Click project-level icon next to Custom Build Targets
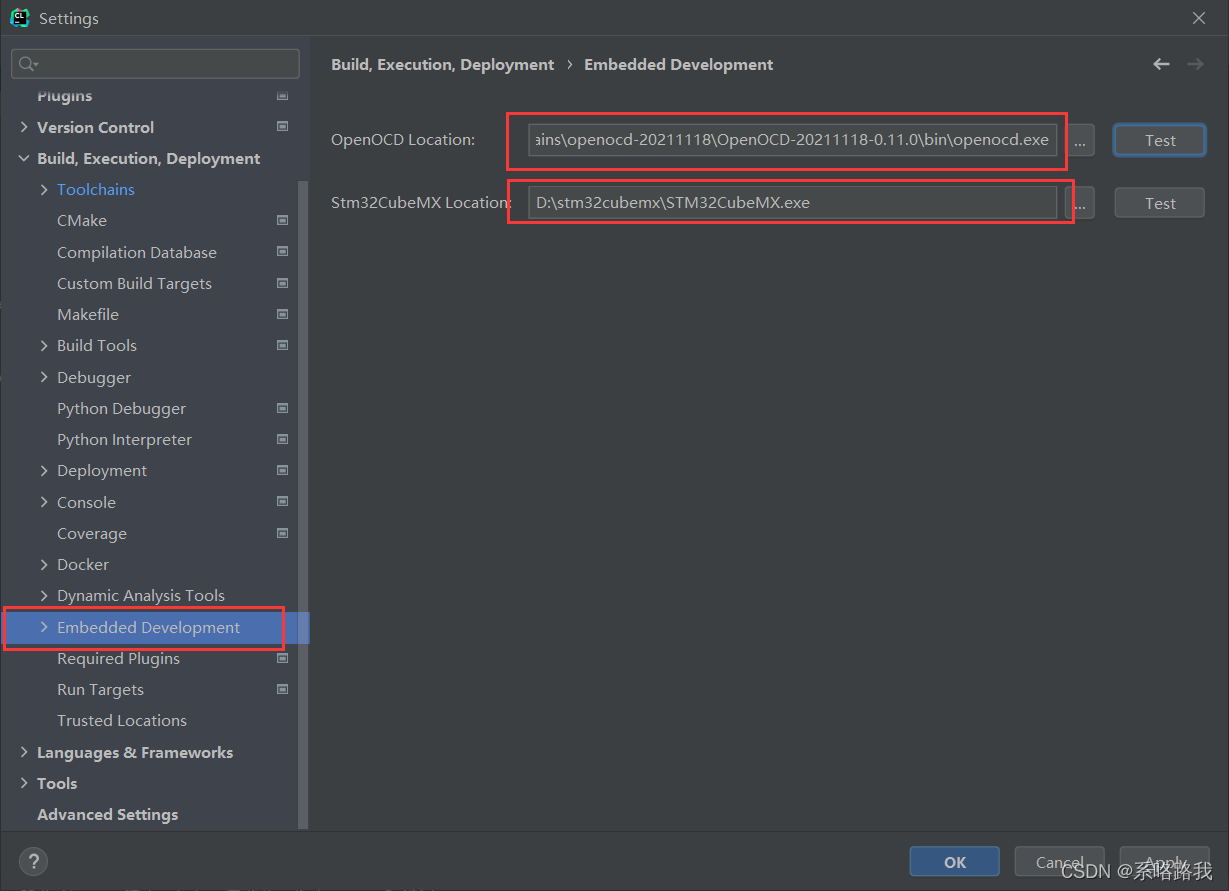 point(282,283)
